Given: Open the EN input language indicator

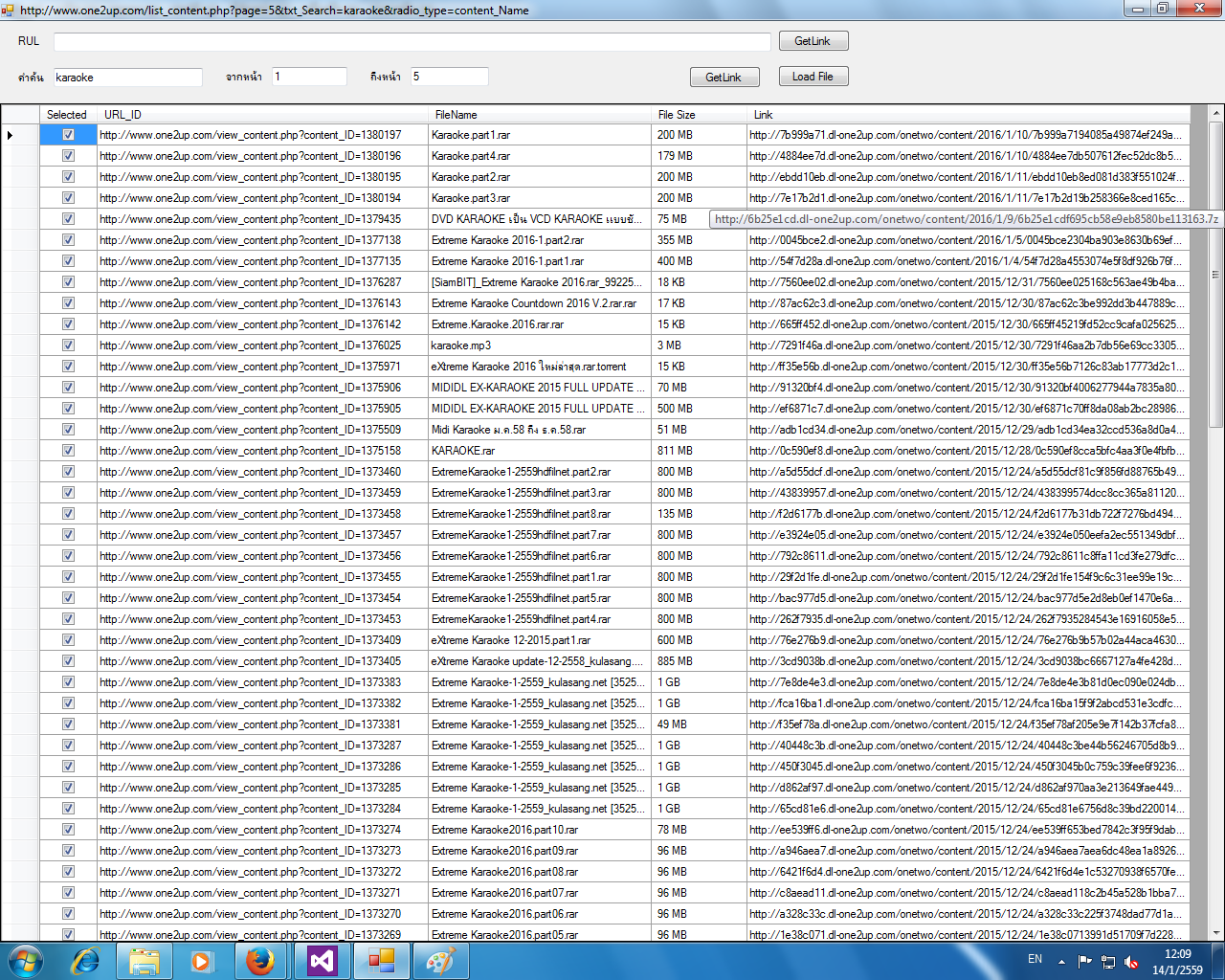Looking at the screenshot, I should click(x=1035, y=959).
